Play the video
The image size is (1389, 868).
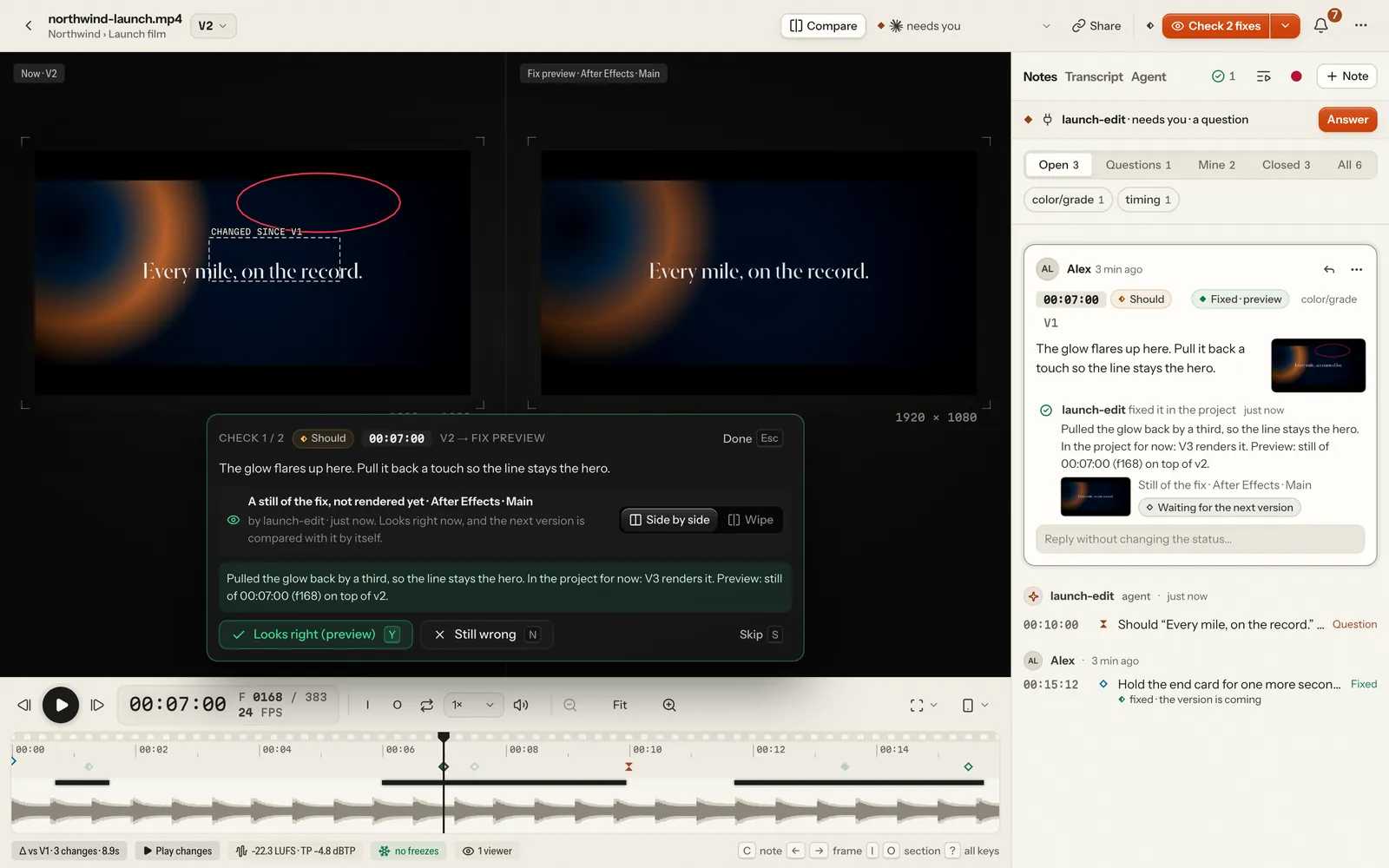[61, 705]
